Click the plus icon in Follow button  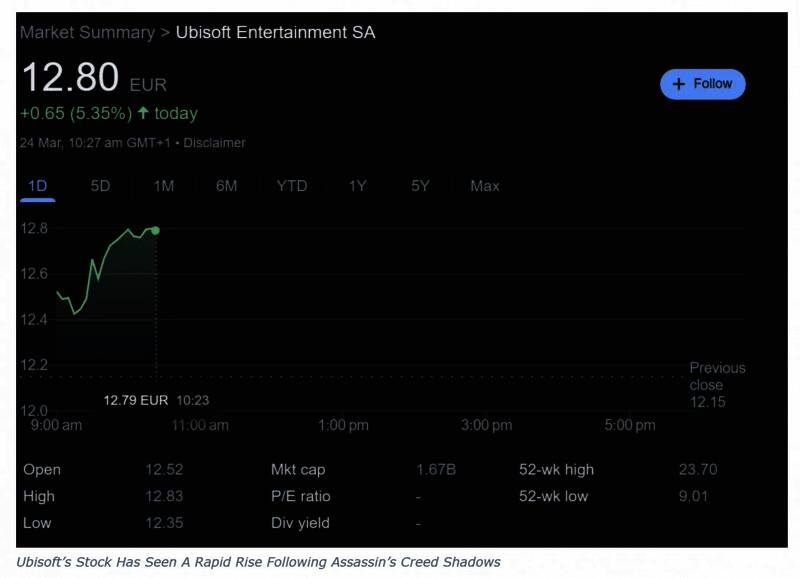tap(679, 84)
